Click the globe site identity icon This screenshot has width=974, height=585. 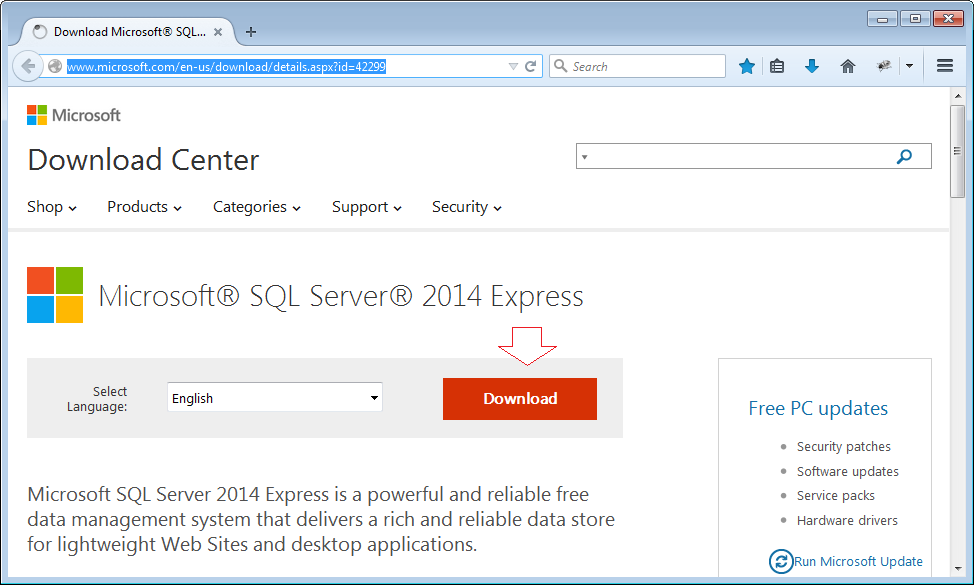(x=55, y=66)
